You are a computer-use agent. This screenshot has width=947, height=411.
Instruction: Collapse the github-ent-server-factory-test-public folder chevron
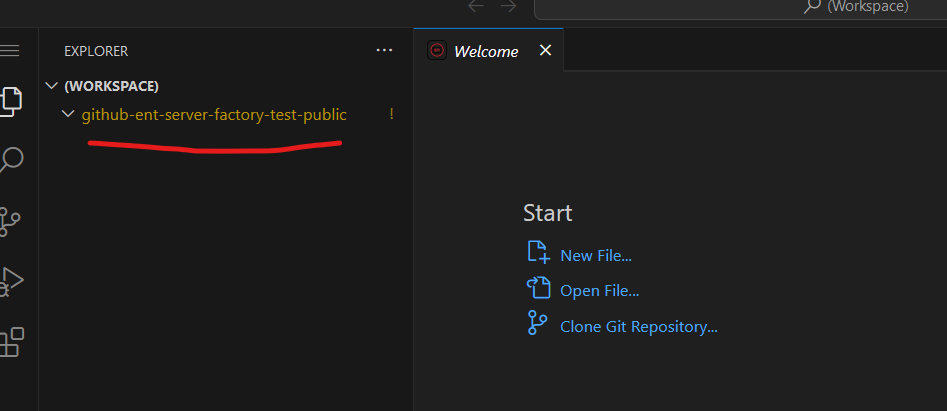68,114
